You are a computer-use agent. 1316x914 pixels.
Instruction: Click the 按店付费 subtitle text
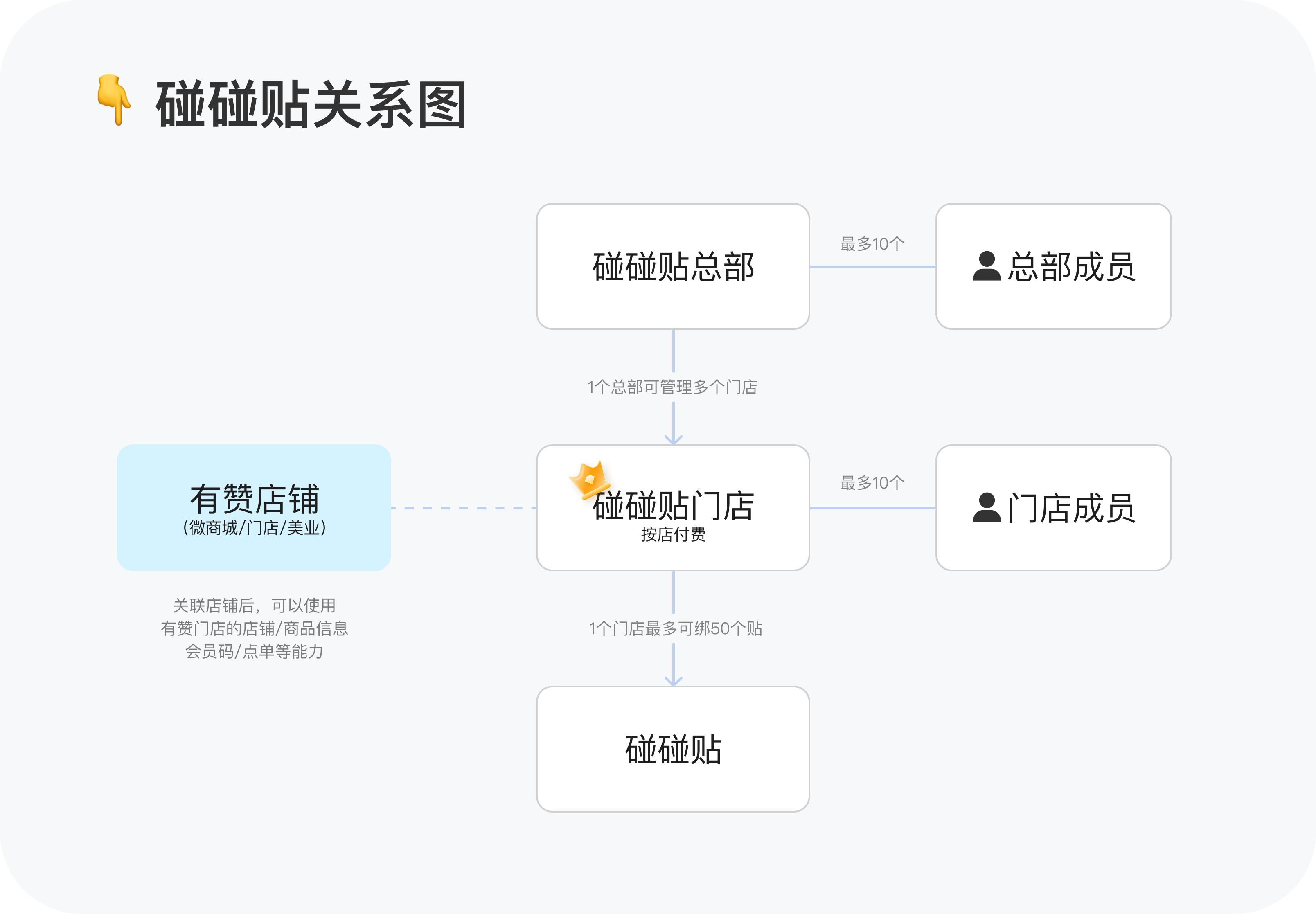click(x=673, y=534)
